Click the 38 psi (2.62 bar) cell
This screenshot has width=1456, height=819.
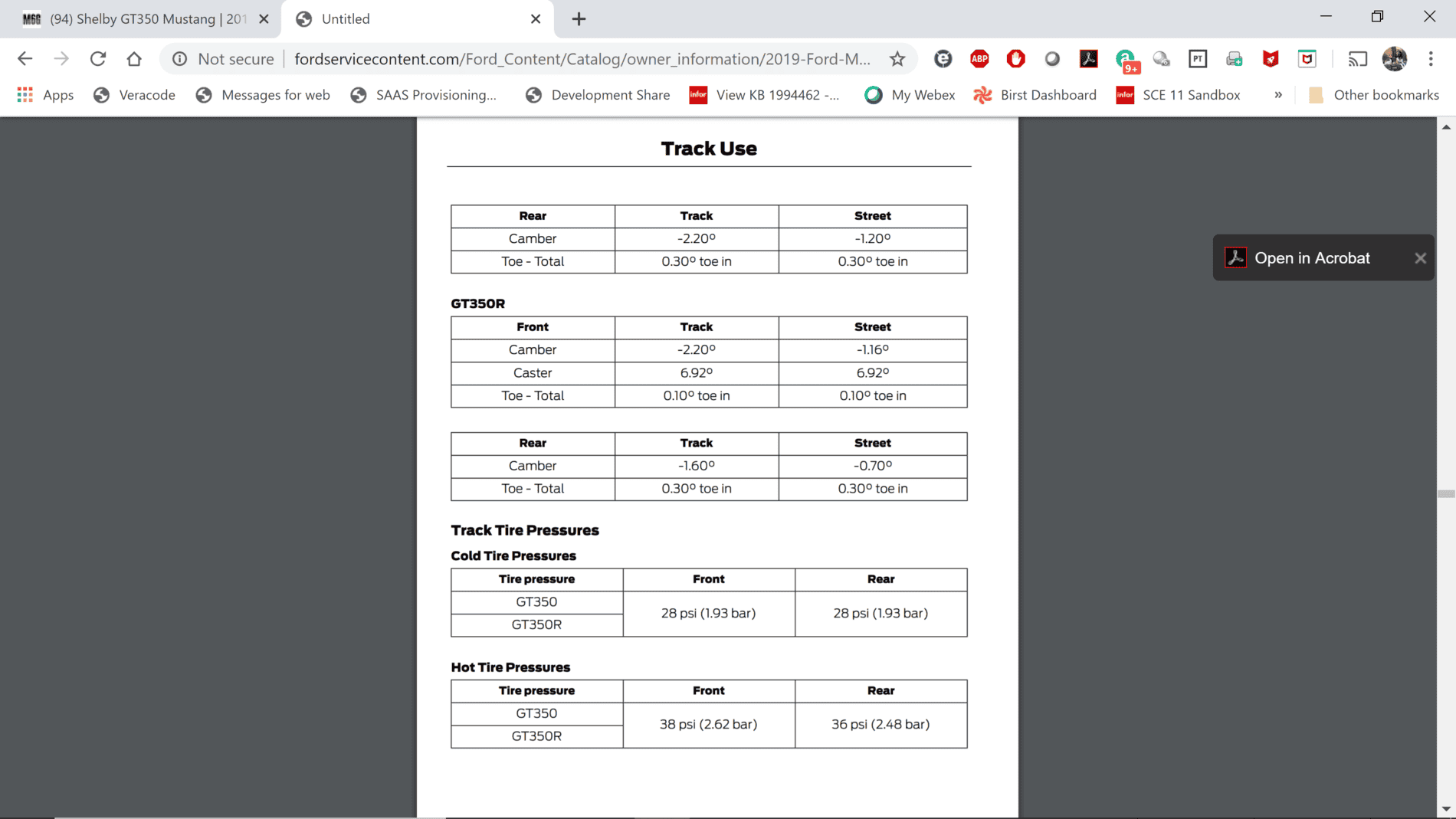tap(709, 725)
